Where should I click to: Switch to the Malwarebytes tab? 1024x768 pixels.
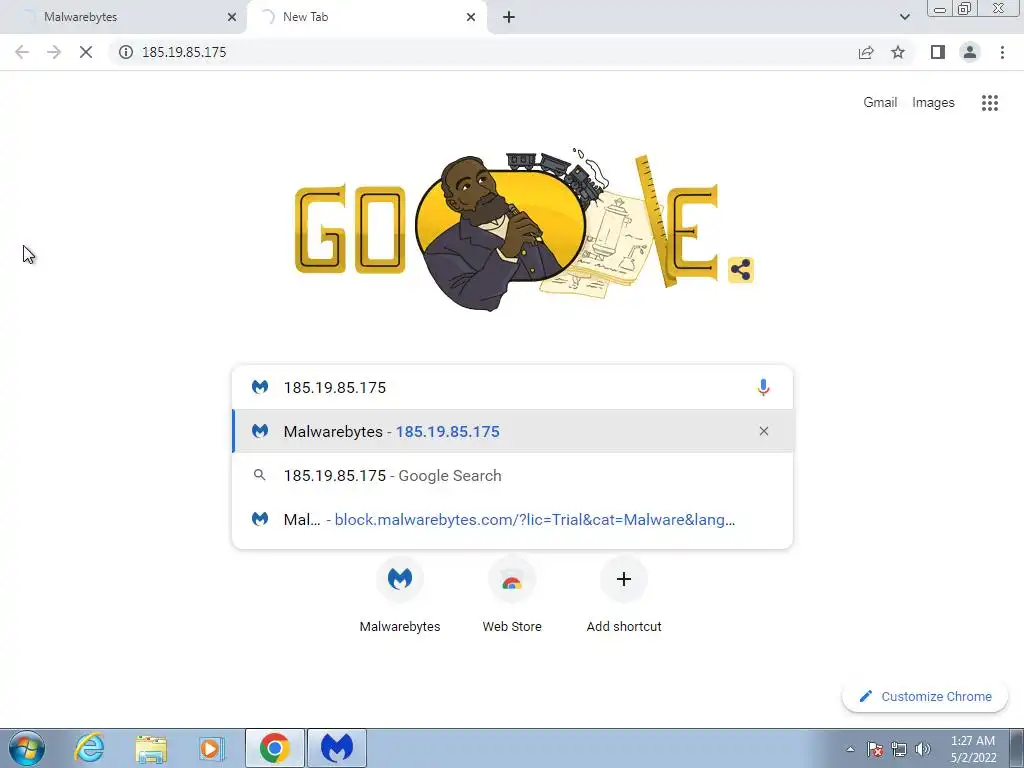pos(123,17)
